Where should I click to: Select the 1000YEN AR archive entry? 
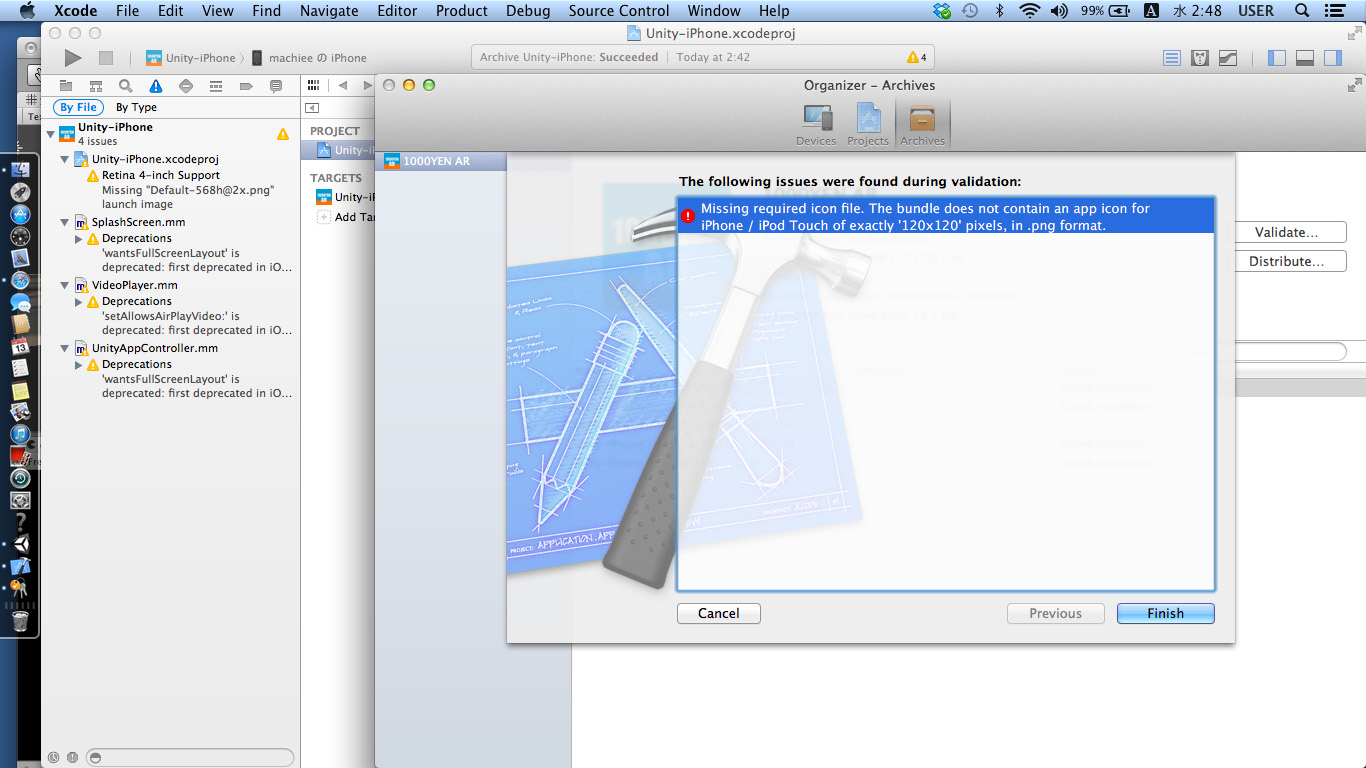[x=441, y=161]
